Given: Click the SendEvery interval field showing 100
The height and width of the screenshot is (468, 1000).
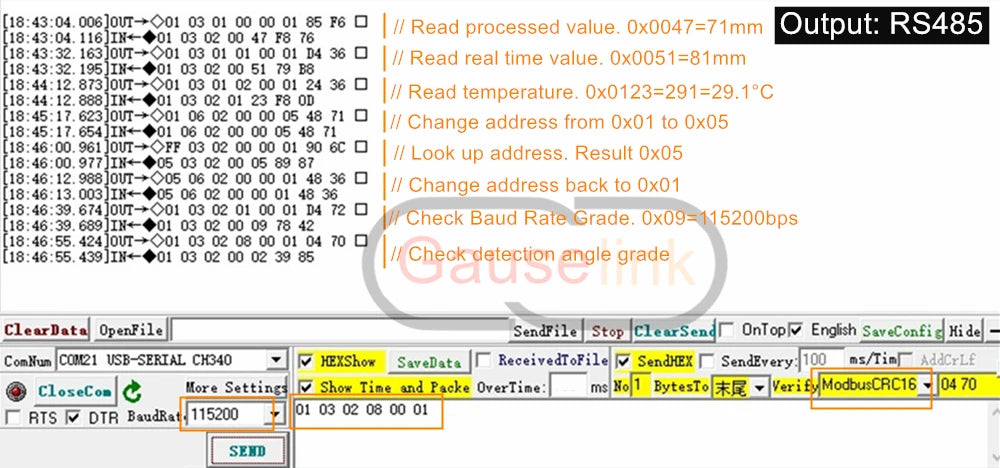Looking at the screenshot, I should pyautogui.click(x=822, y=360).
